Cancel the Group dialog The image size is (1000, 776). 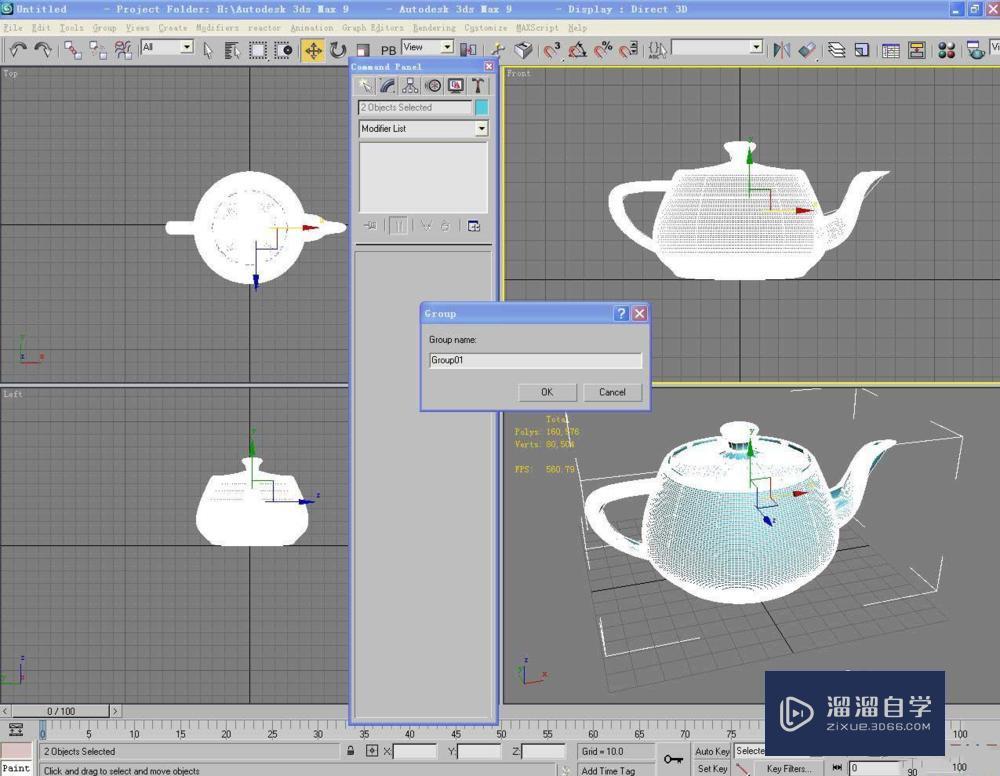tap(612, 392)
